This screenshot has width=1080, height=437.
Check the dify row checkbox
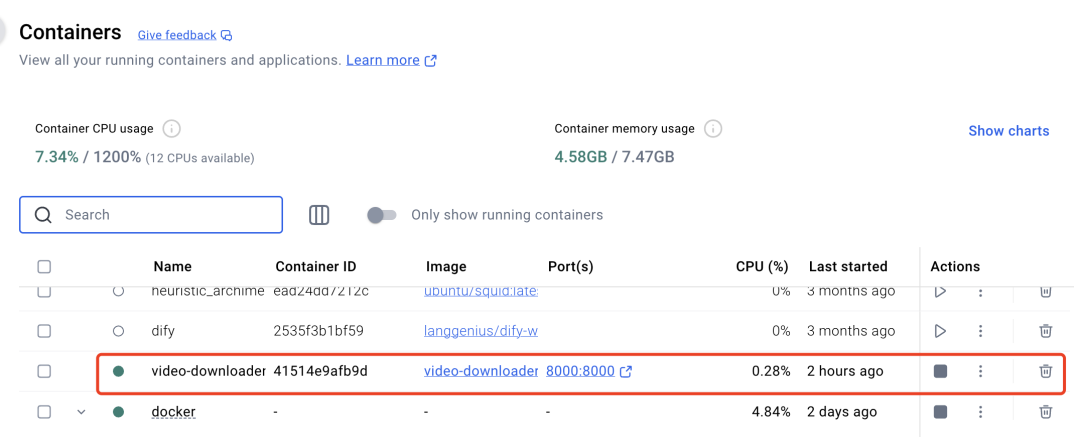point(44,331)
